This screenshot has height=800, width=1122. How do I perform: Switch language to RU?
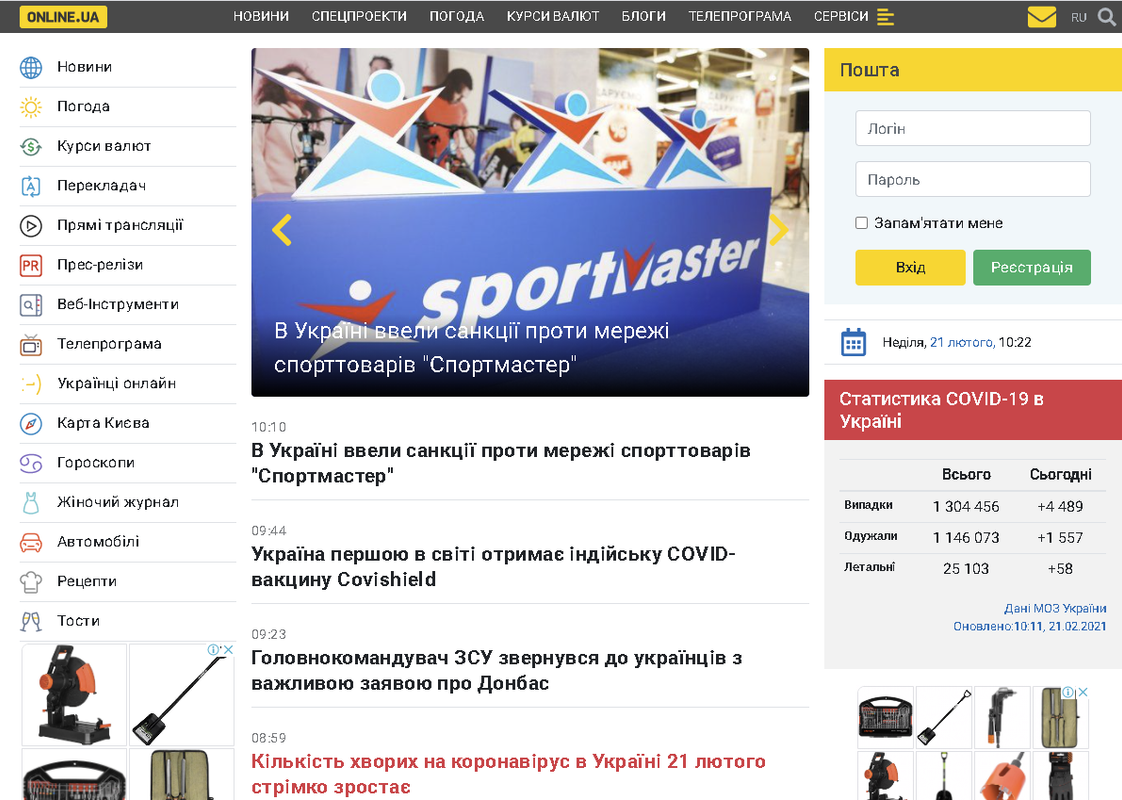(x=1078, y=17)
